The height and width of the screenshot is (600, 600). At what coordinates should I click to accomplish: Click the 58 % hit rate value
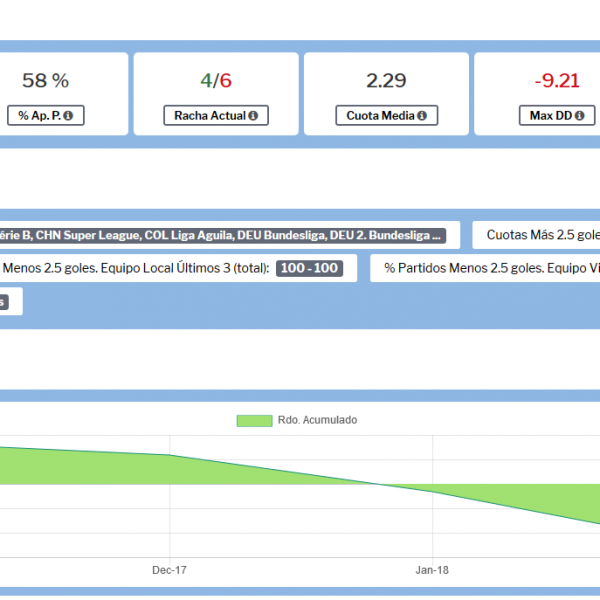[x=45, y=81]
